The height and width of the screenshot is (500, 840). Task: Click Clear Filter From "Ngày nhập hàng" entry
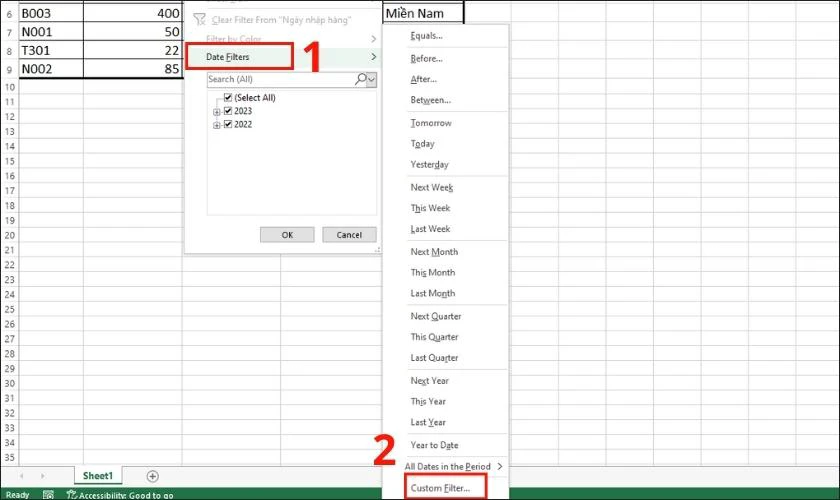pyautogui.click(x=281, y=20)
